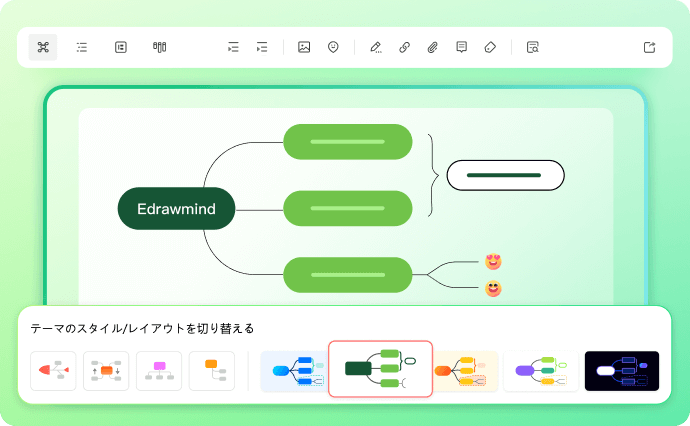The width and height of the screenshot is (690, 426).
Task: Click the heart-eyes emoji sticker
Action: pos(493,262)
